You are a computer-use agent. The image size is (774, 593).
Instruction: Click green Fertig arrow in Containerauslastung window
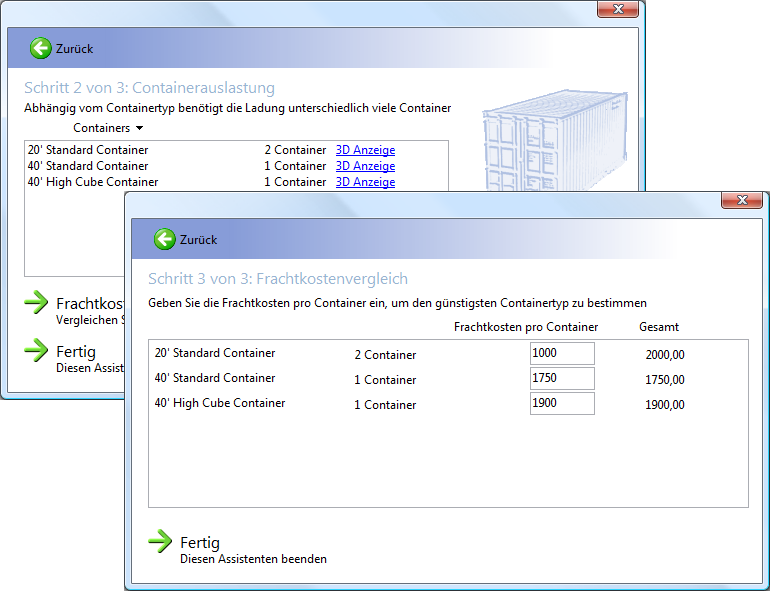point(36,350)
